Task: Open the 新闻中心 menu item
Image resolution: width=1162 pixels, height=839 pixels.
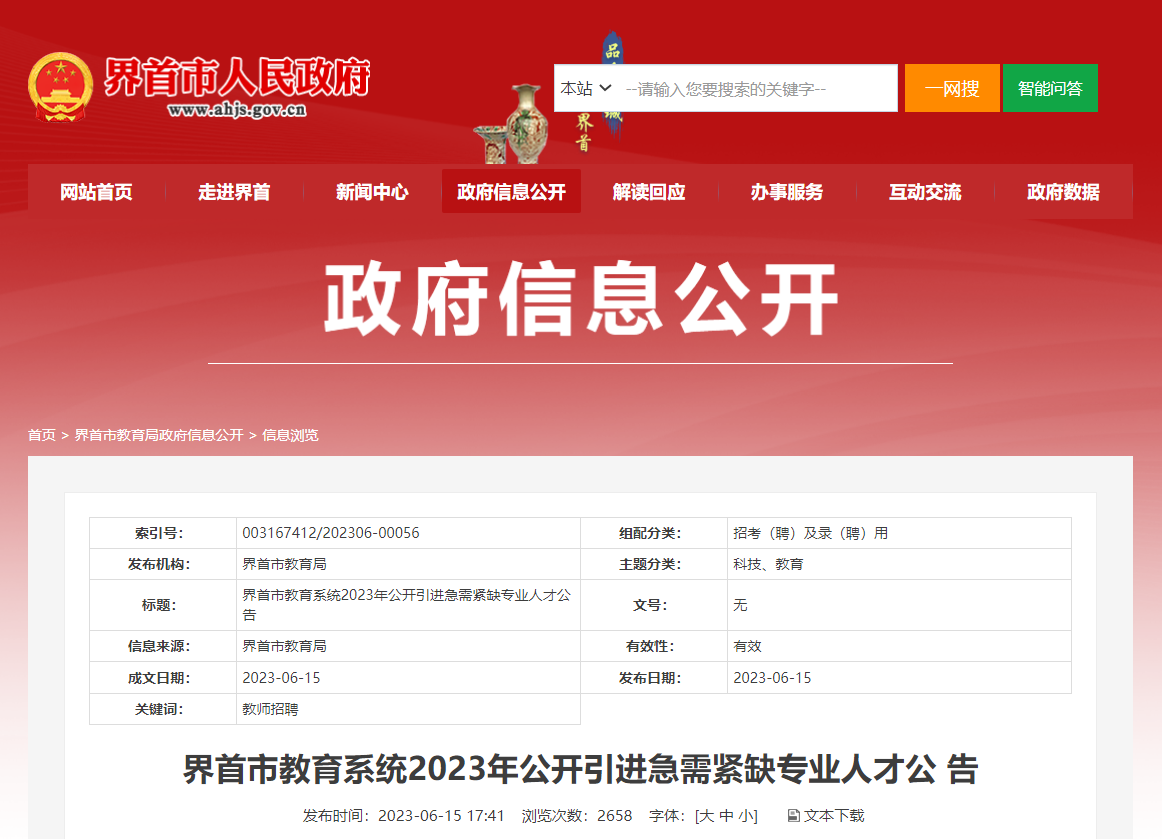Action: (372, 192)
